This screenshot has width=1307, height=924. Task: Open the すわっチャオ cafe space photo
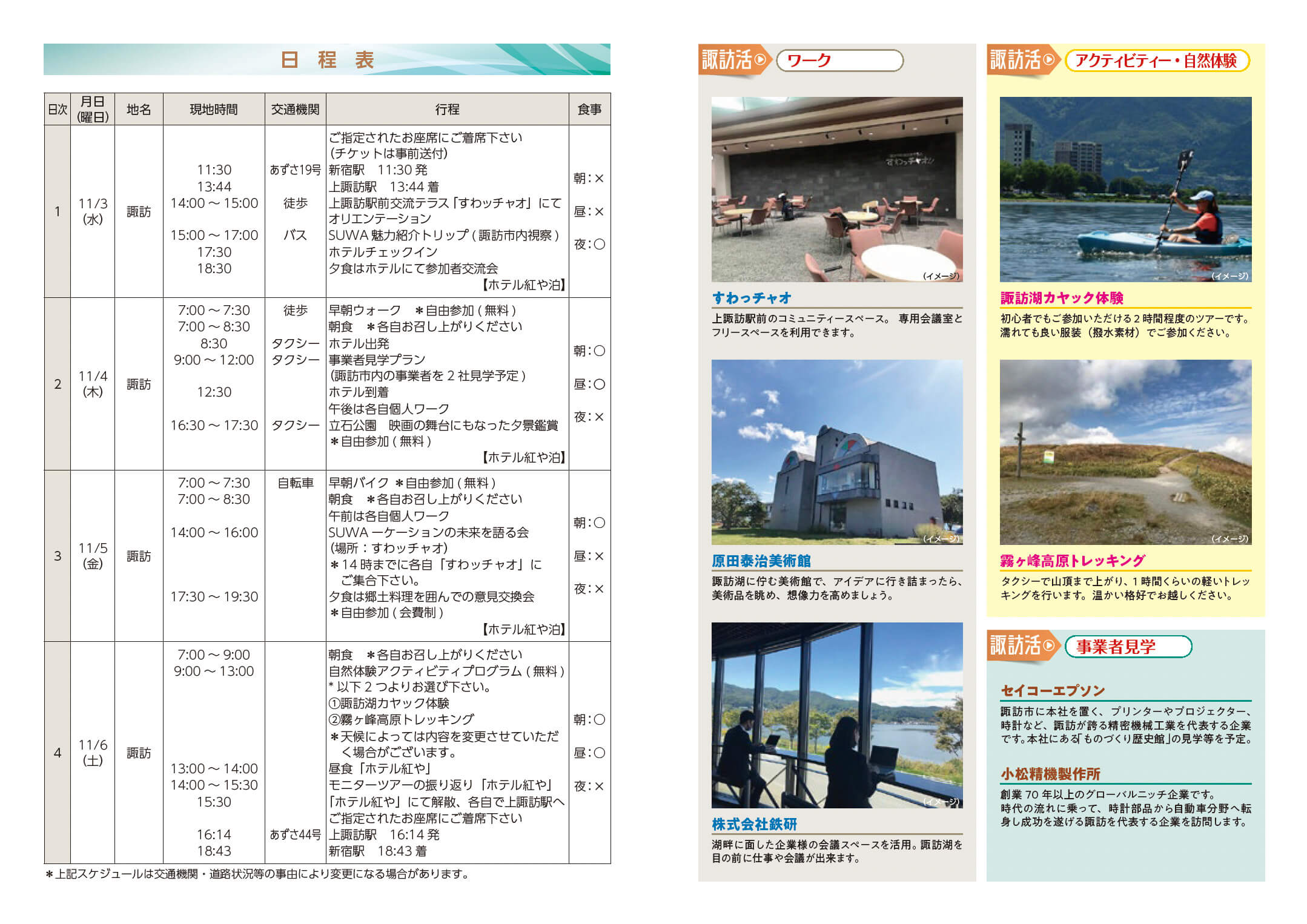tap(837, 190)
